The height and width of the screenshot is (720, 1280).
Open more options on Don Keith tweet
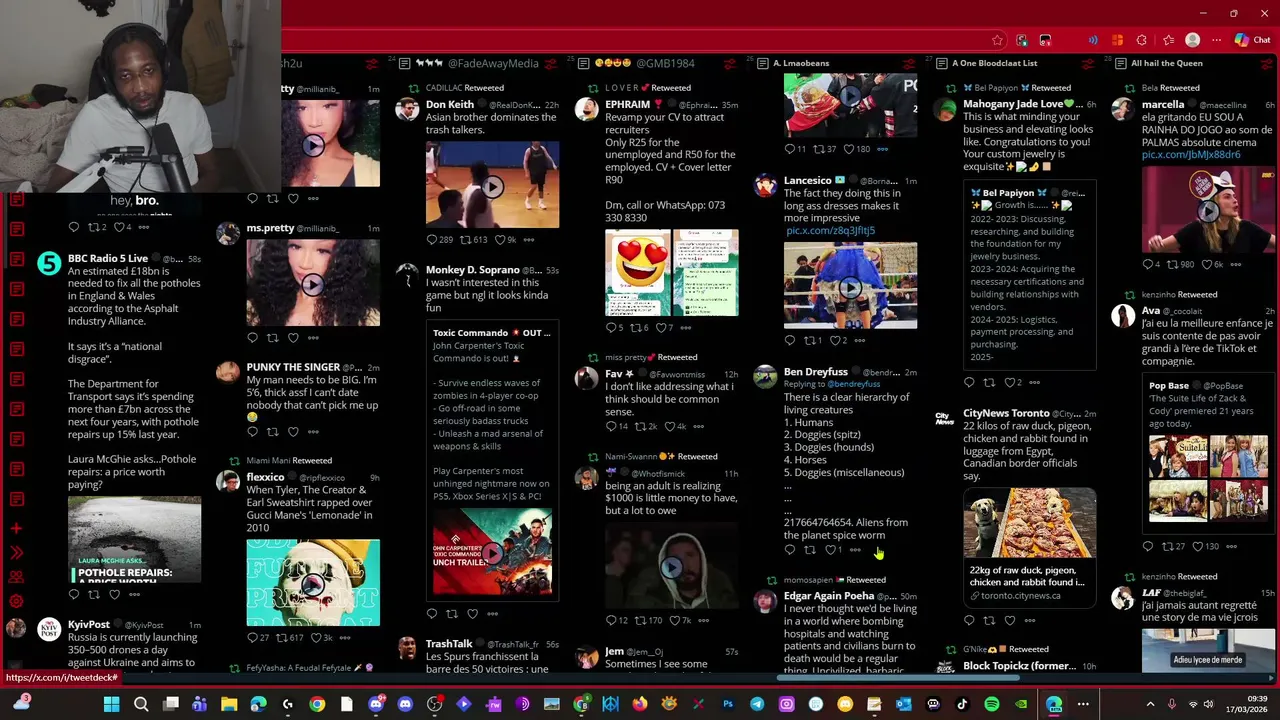(x=529, y=240)
